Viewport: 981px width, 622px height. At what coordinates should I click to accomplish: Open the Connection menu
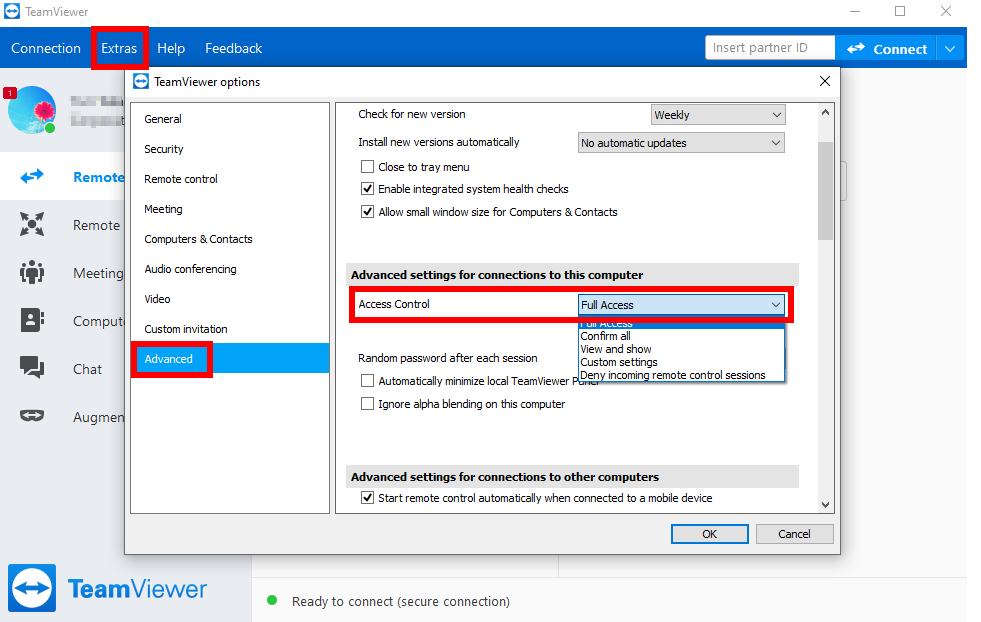[46, 48]
